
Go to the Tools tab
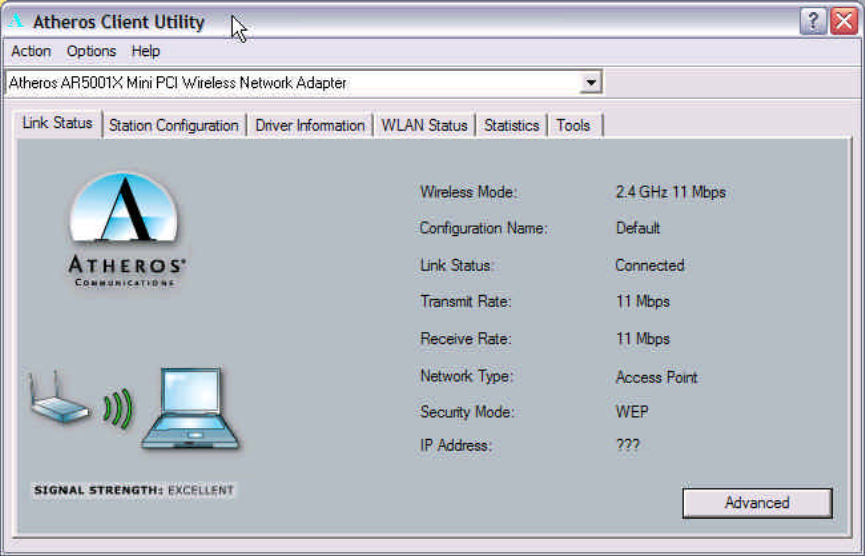click(x=574, y=126)
